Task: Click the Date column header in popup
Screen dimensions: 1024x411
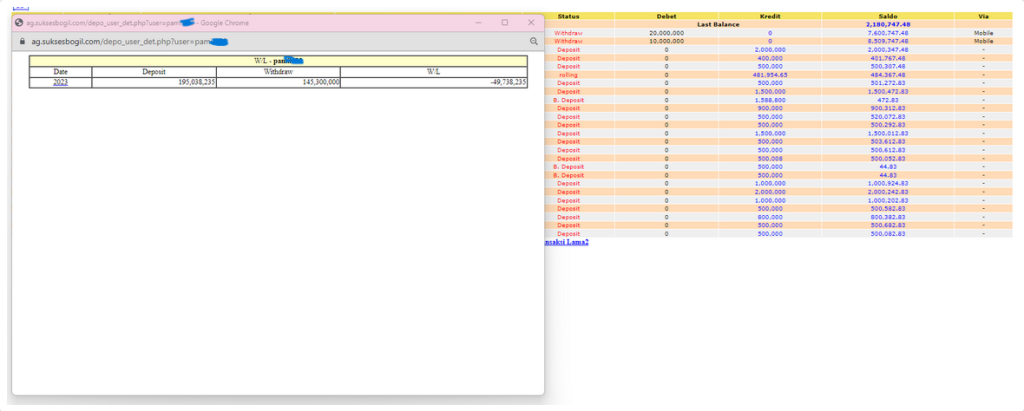Action: click(x=61, y=72)
